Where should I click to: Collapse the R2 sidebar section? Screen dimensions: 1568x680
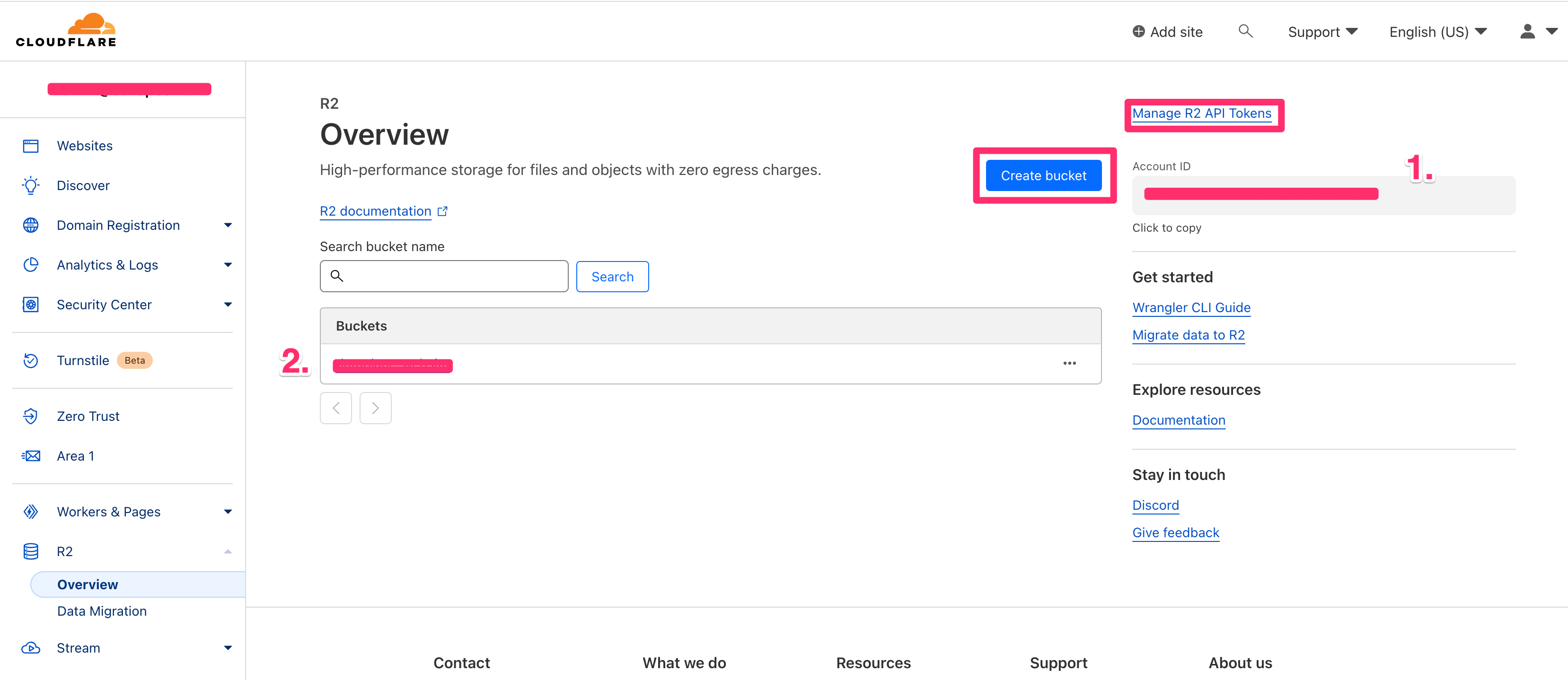(228, 551)
